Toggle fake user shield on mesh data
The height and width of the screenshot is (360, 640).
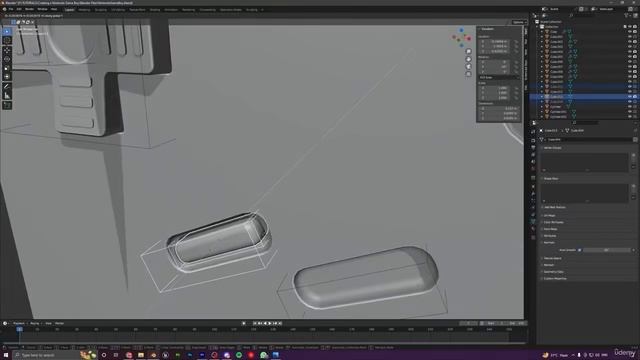click(x=635, y=140)
